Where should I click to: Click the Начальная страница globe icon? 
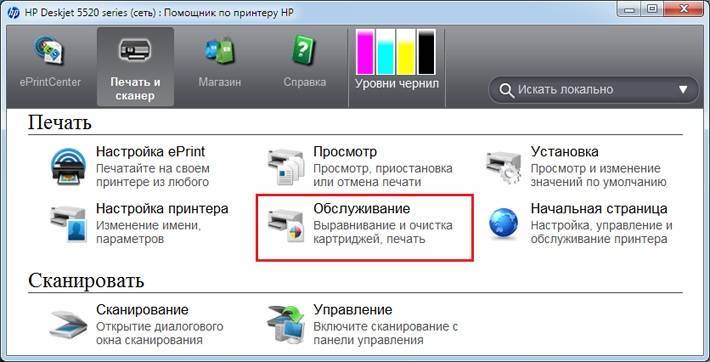pyautogui.click(x=504, y=224)
